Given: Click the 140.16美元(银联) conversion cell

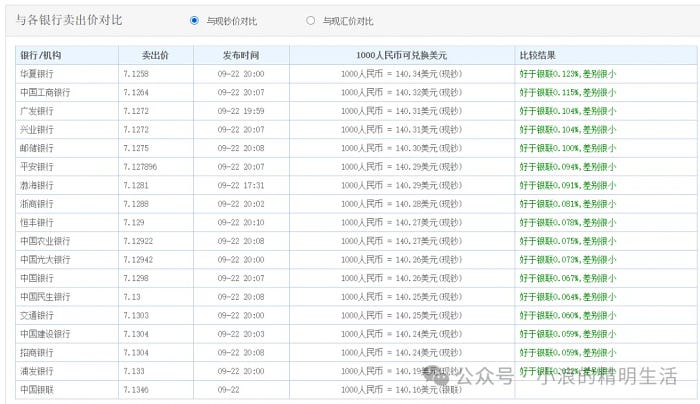Looking at the screenshot, I should [401, 390].
